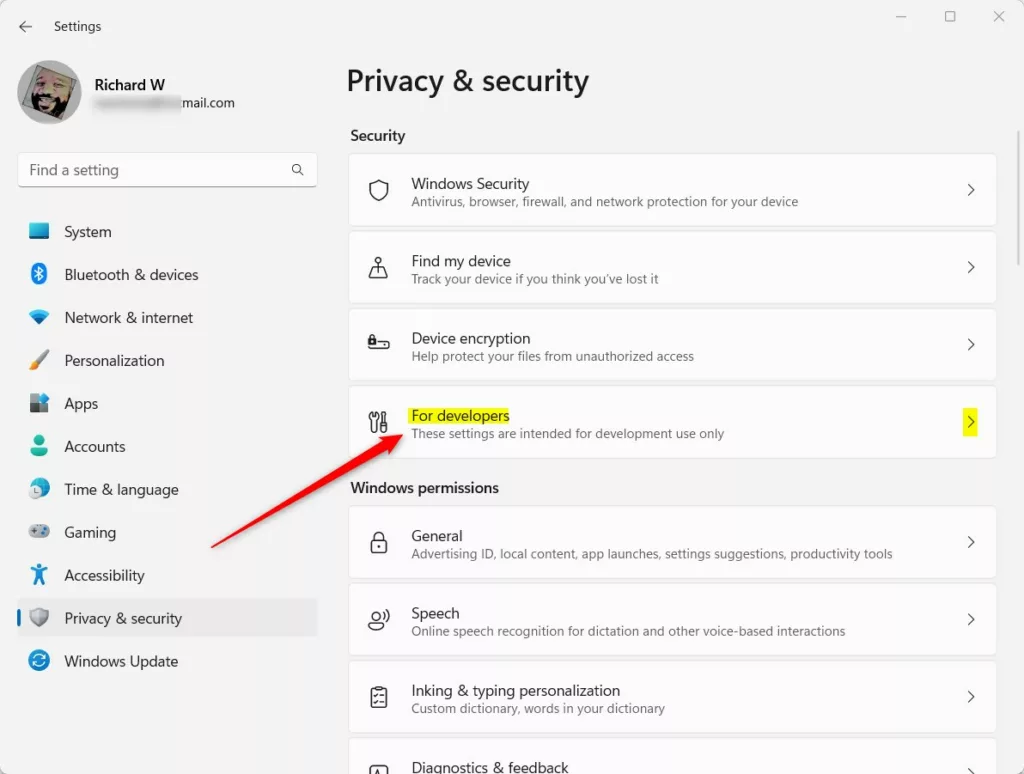
Task: Minimize the Settings window
Action: click(x=901, y=16)
